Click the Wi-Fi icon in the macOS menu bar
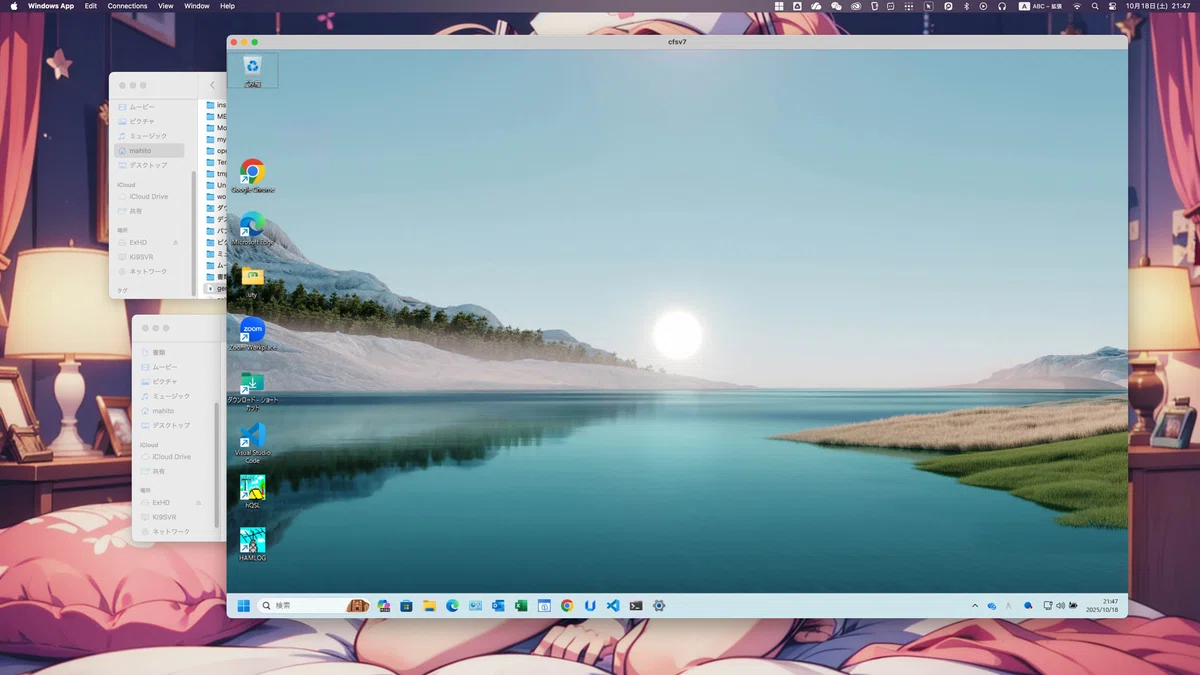The height and width of the screenshot is (675, 1200). 1077,6
